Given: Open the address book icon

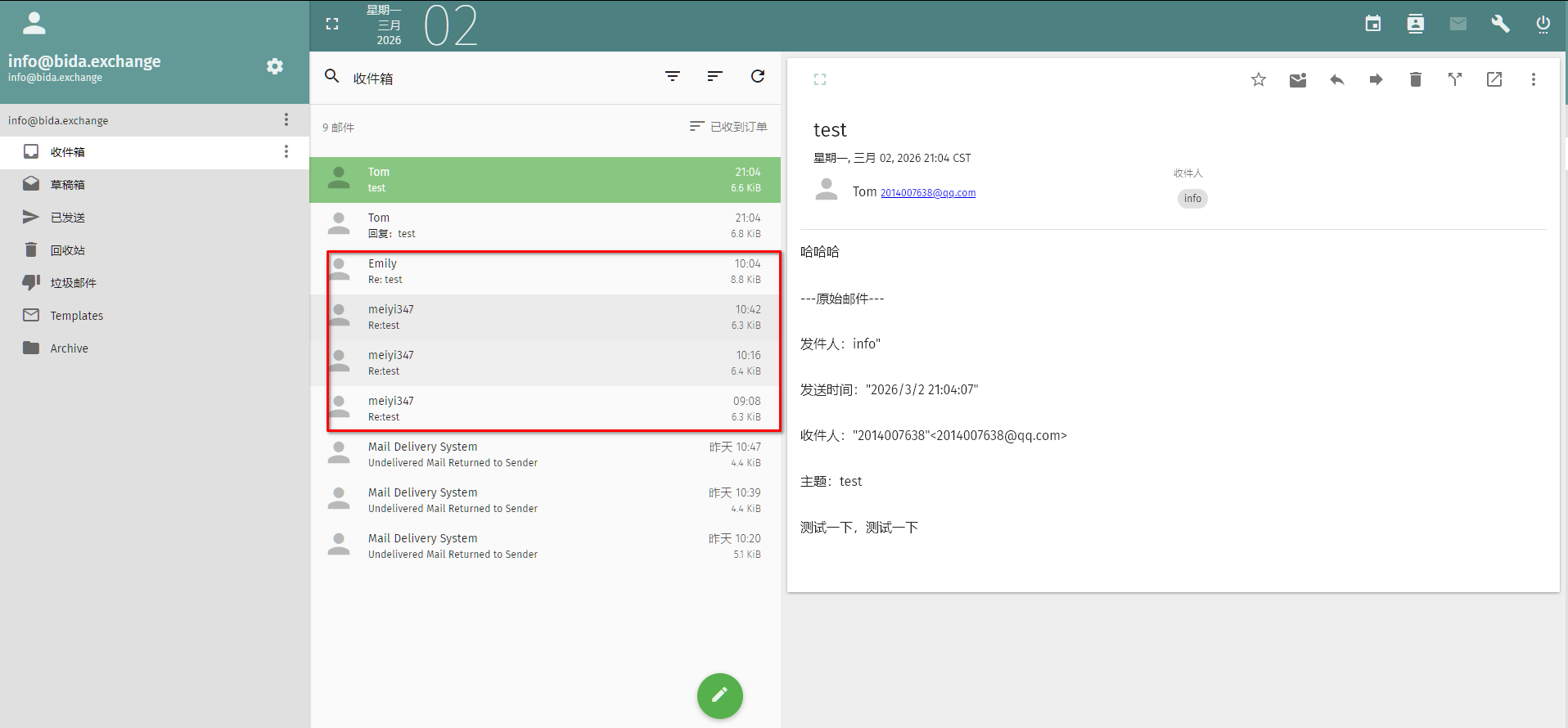Looking at the screenshot, I should click(x=1415, y=24).
